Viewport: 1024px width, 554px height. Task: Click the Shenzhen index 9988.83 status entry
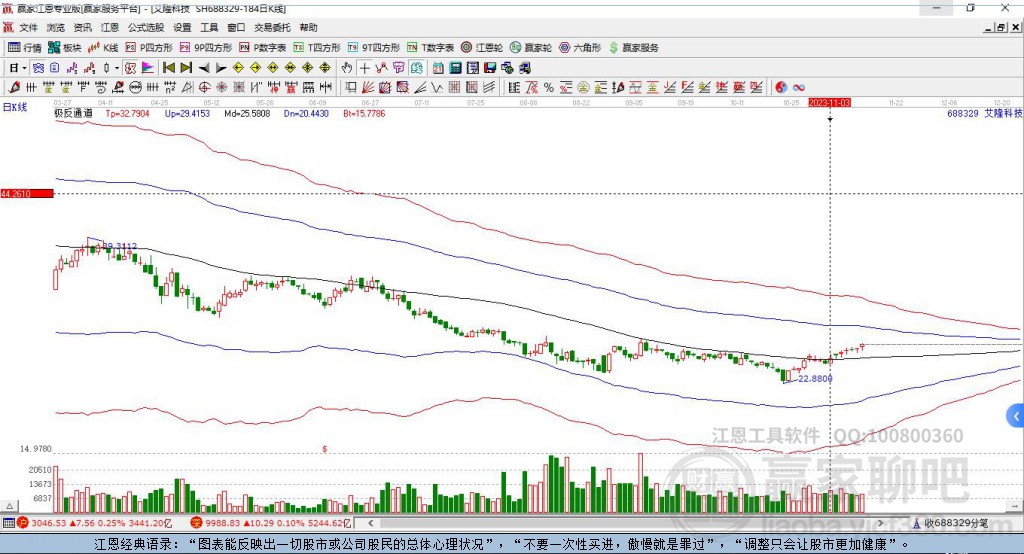pyautogui.click(x=272, y=523)
